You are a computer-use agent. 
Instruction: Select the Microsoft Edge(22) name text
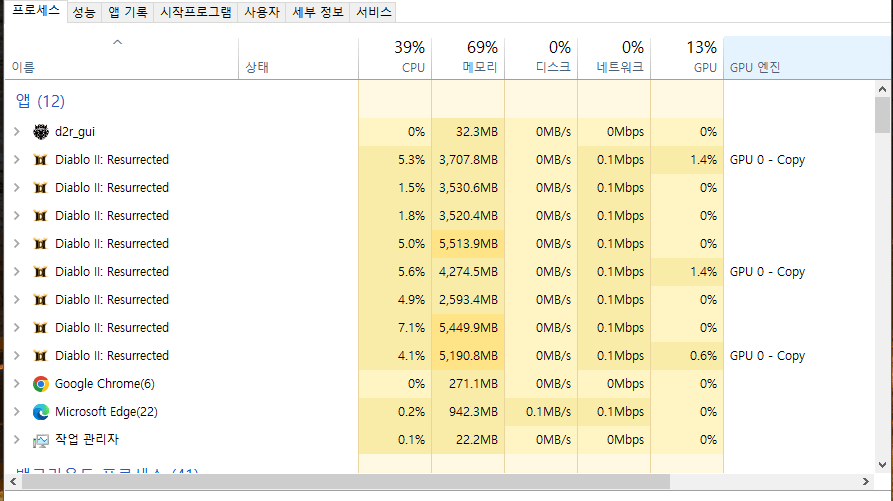coord(106,412)
